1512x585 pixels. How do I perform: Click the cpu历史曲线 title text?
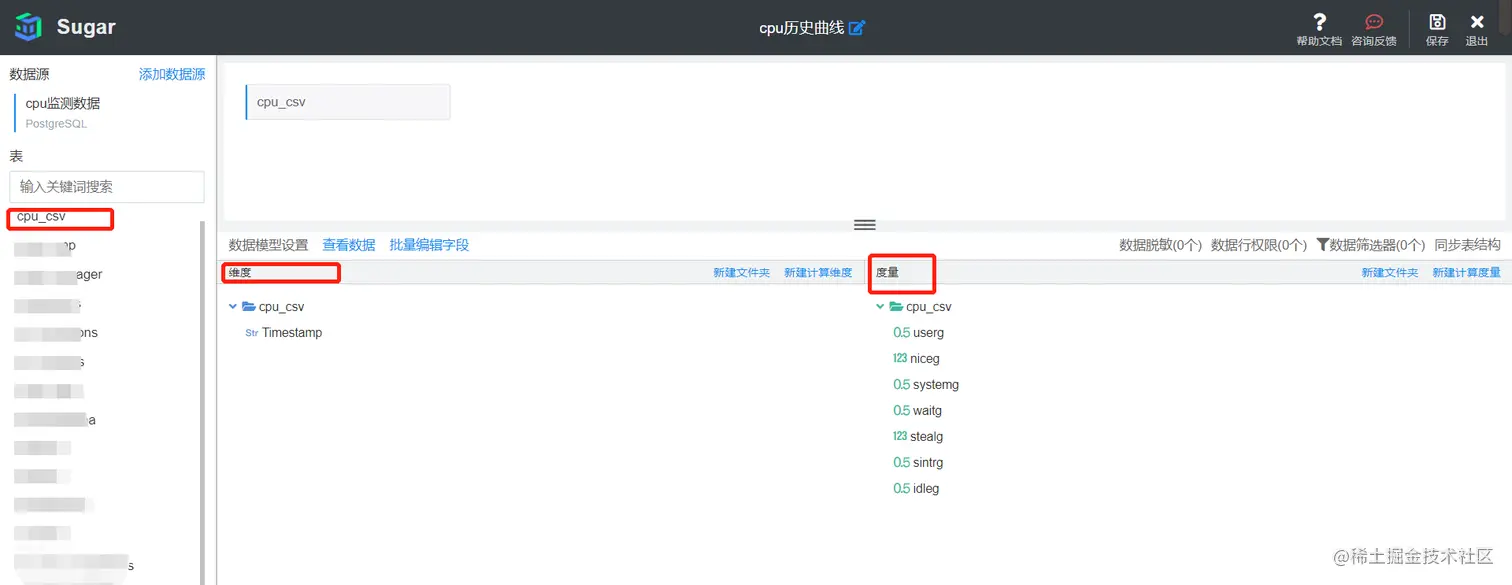coord(802,28)
